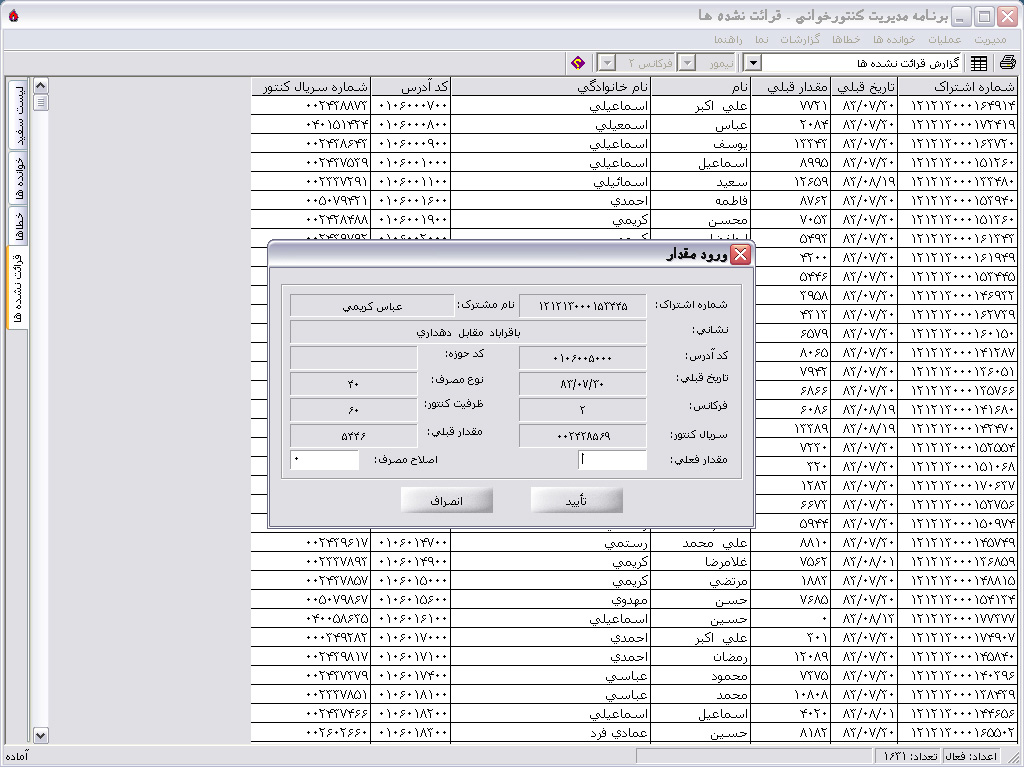
Task: Open the مدیریت menu
Action: (990, 39)
